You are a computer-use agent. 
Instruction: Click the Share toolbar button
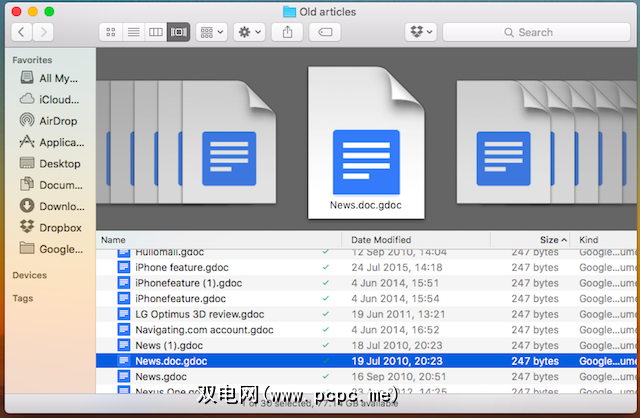[287, 32]
